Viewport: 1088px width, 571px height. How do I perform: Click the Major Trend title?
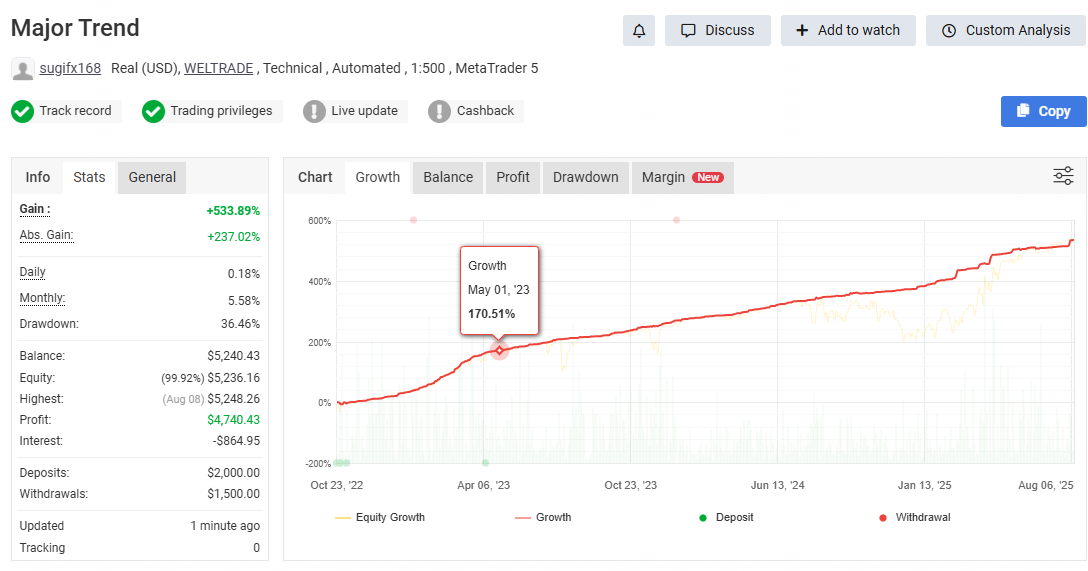tap(75, 28)
